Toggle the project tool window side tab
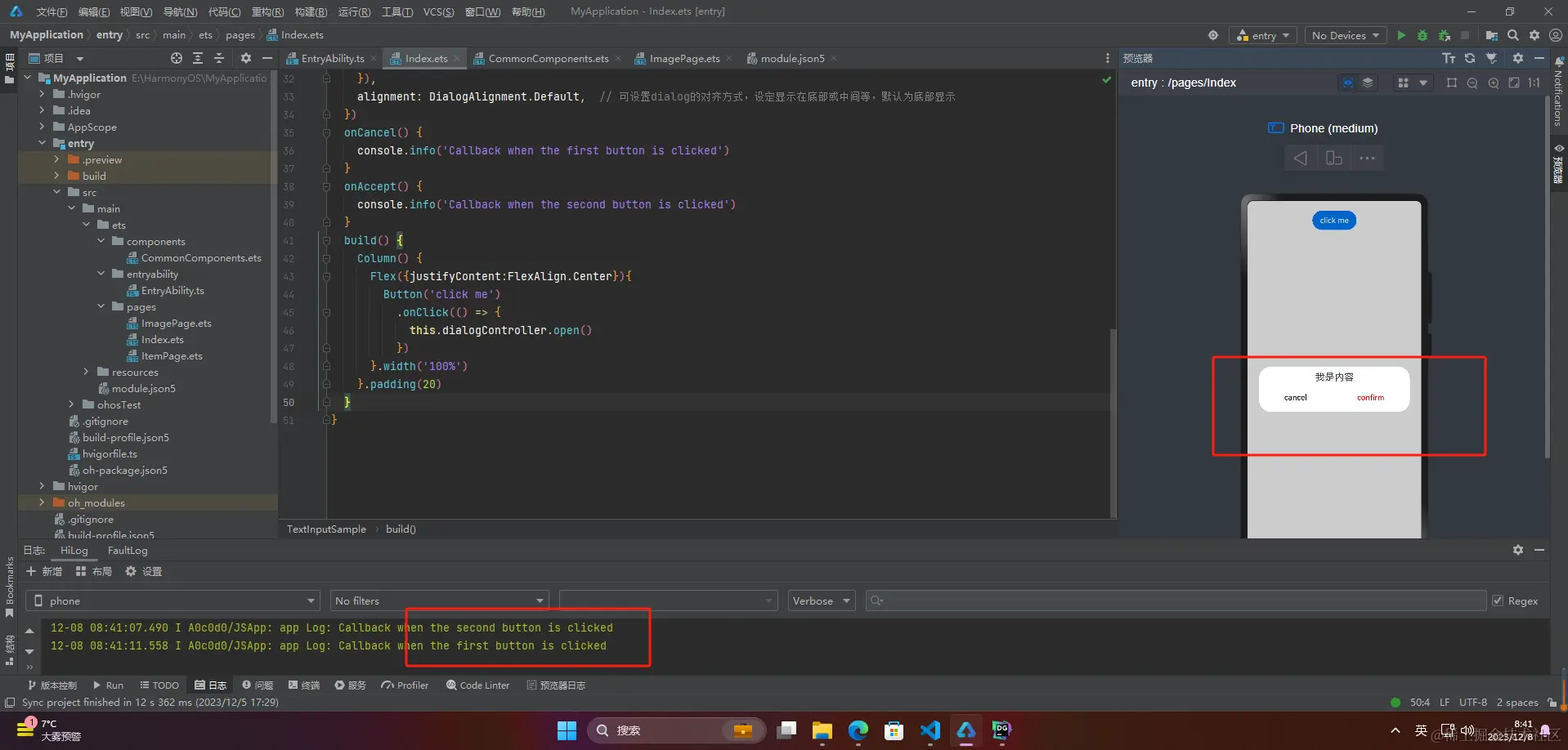 click(x=9, y=69)
